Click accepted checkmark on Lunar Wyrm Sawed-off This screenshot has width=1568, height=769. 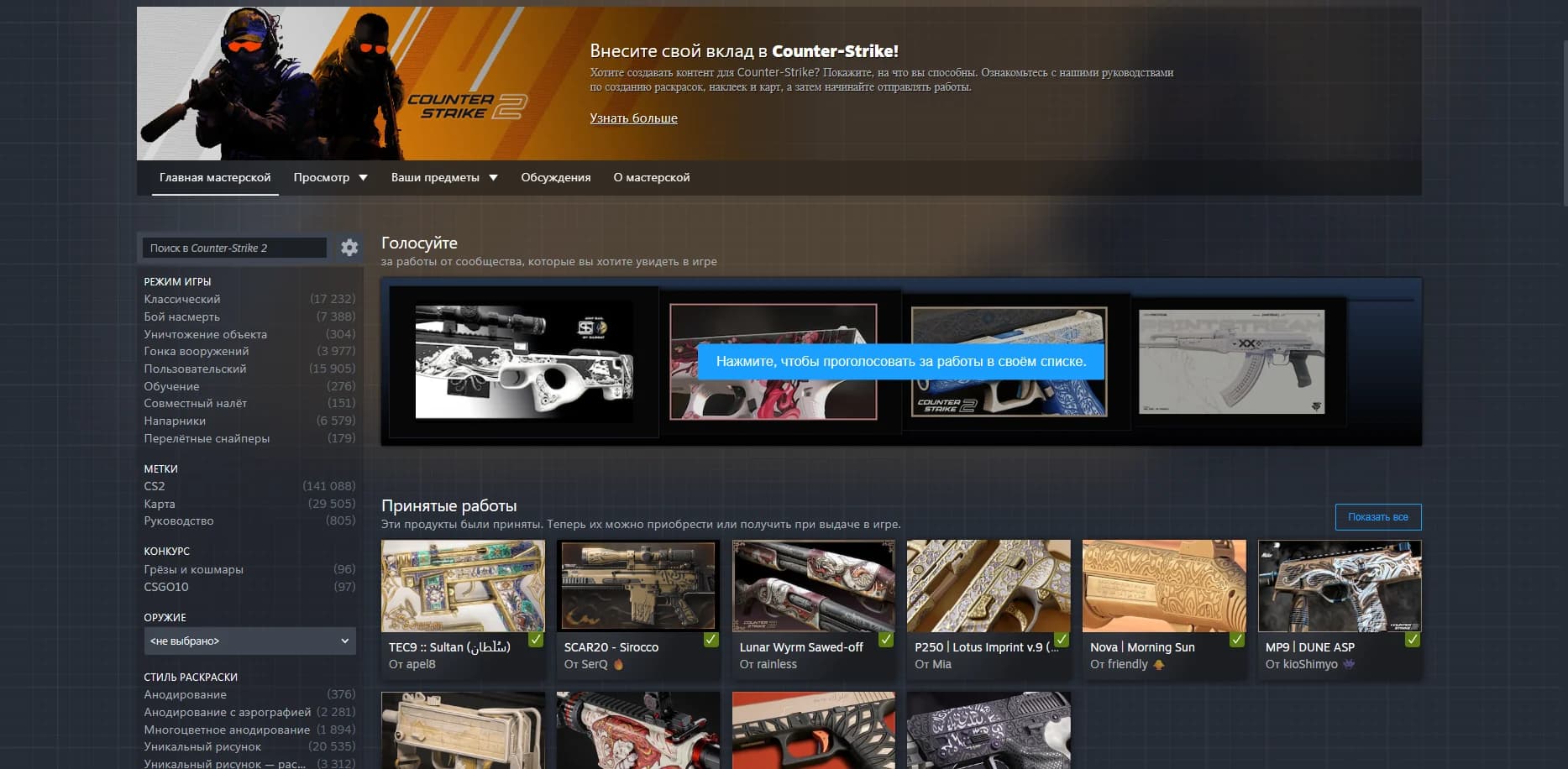point(886,640)
